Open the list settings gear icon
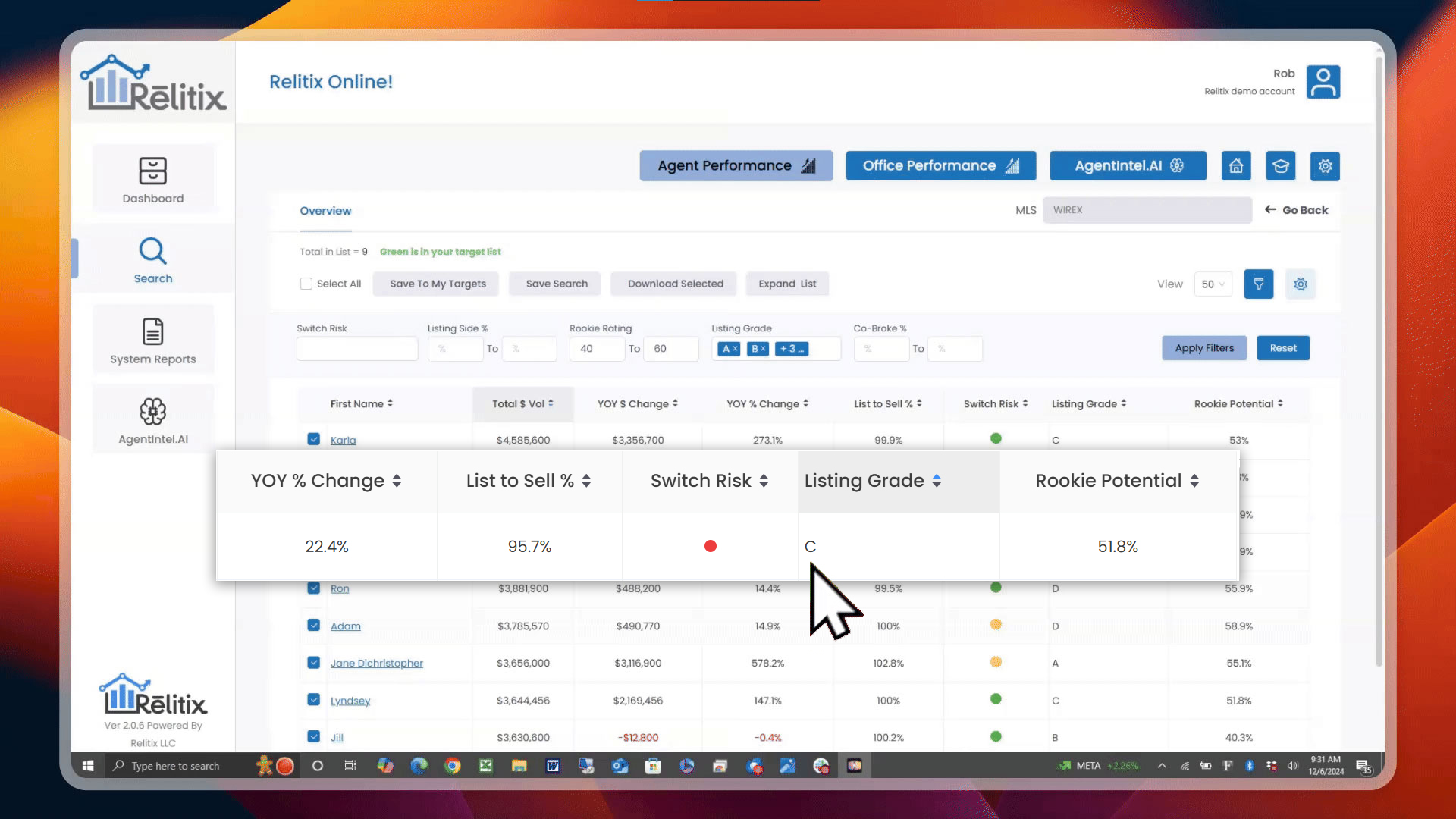The width and height of the screenshot is (1456, 819). (x=1301, y=284)
